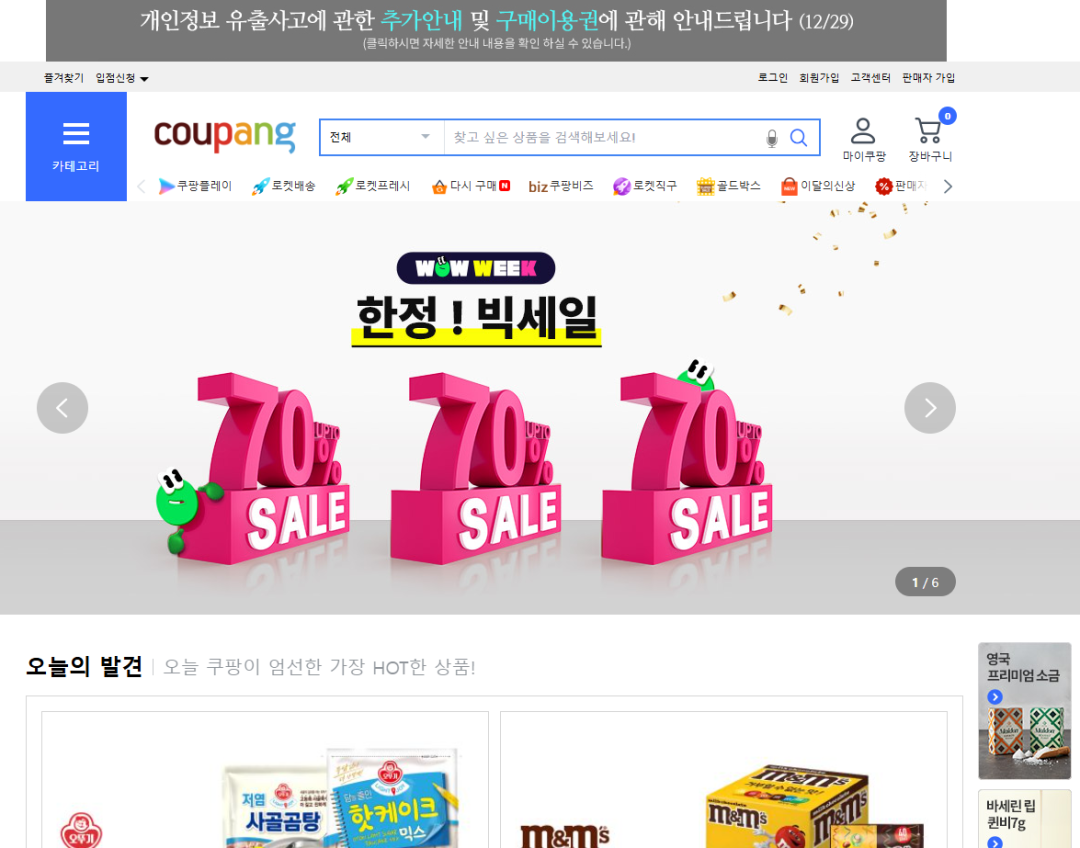1080x848 pixels.
Task: Click the 로그인 link
Action: pos(772,78)
